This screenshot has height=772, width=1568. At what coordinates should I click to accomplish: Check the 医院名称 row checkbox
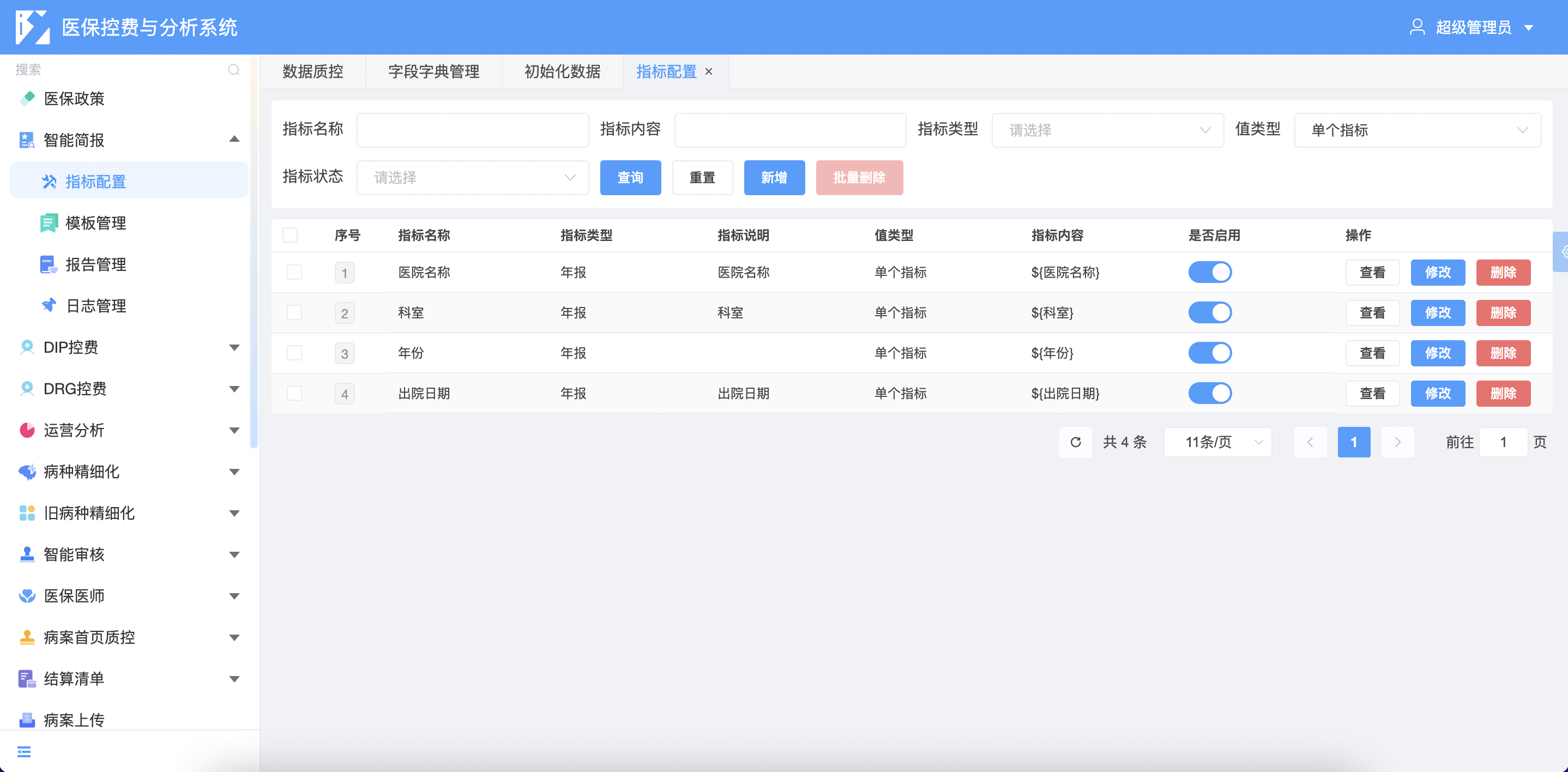tap(294, 272)
